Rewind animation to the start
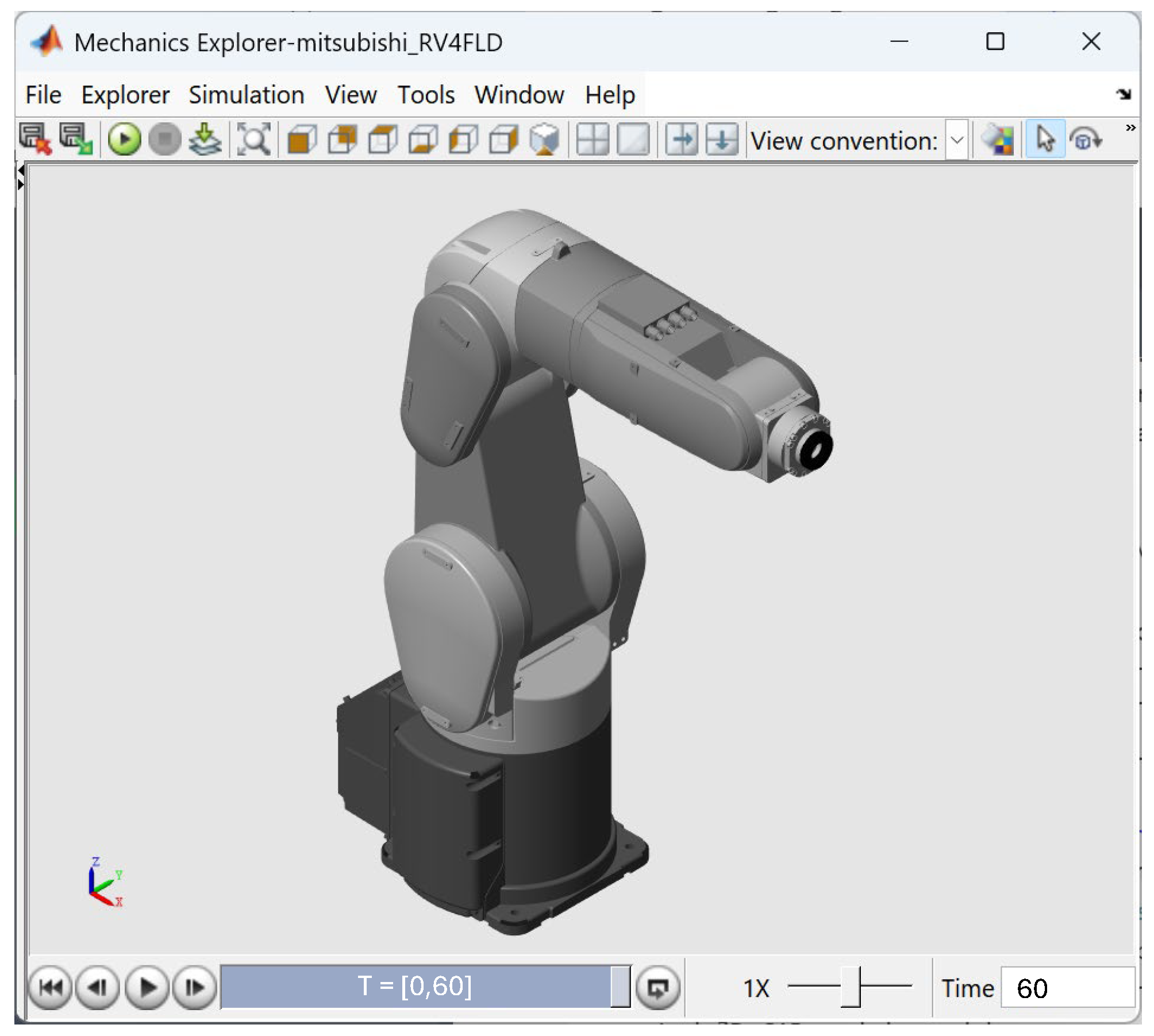1154x1036 pixels. (51, 988)
